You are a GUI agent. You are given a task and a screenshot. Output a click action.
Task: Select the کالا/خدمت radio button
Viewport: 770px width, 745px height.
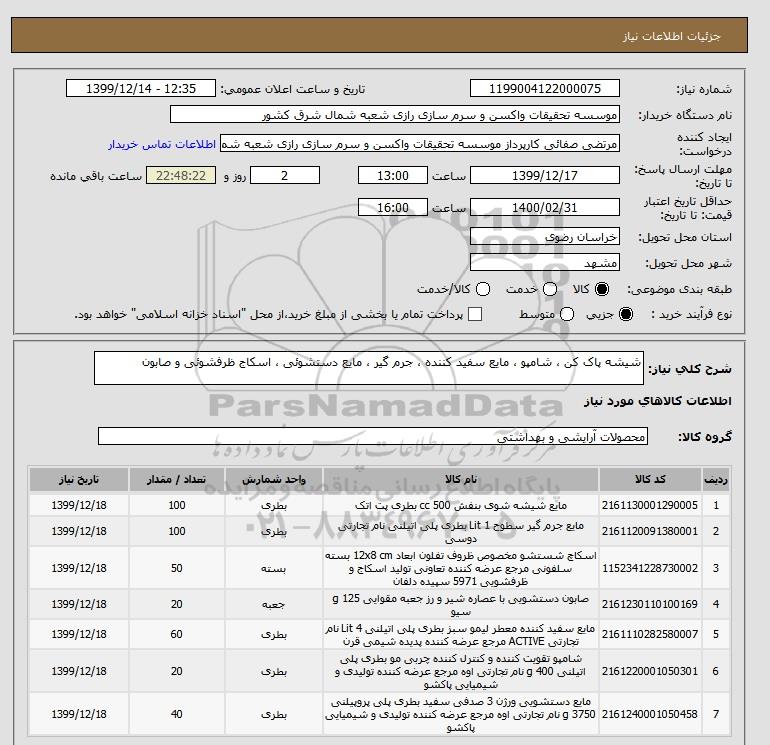483,289
